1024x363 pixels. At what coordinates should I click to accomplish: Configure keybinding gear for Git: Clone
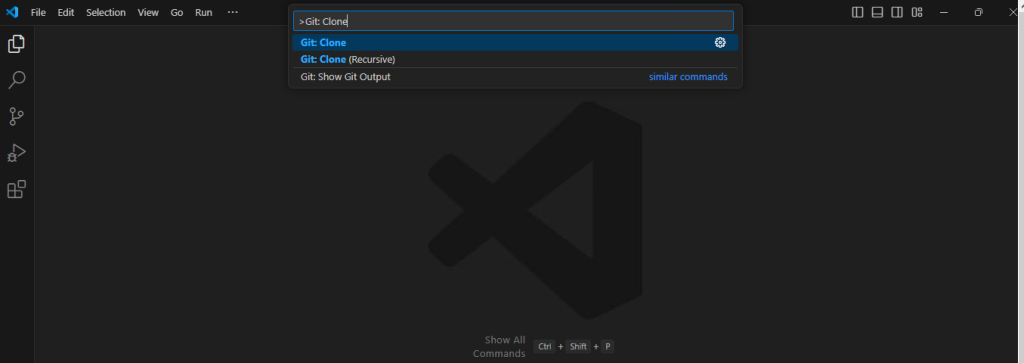tap(720, 42)
